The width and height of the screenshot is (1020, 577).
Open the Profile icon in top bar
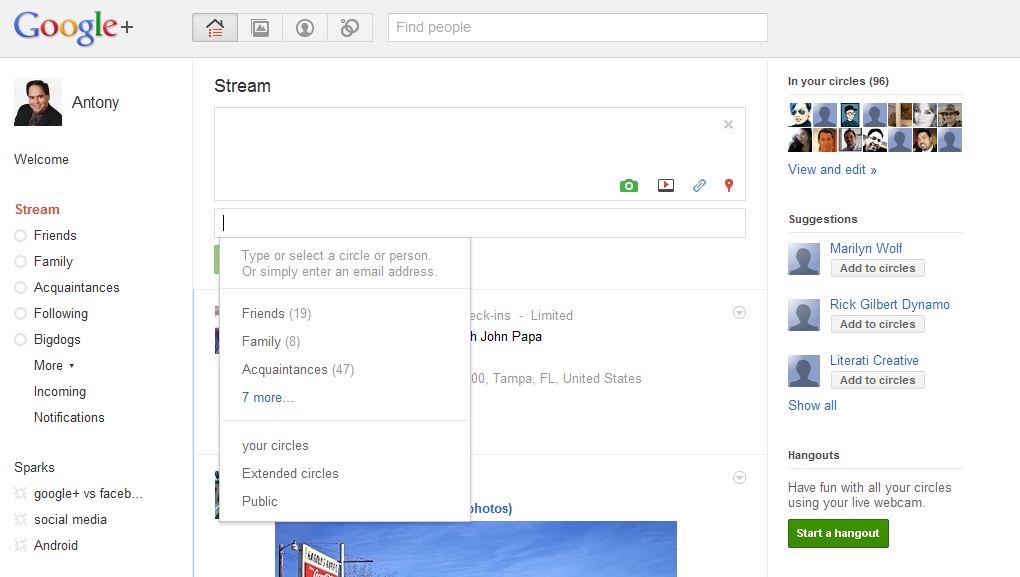pos(305,28)
